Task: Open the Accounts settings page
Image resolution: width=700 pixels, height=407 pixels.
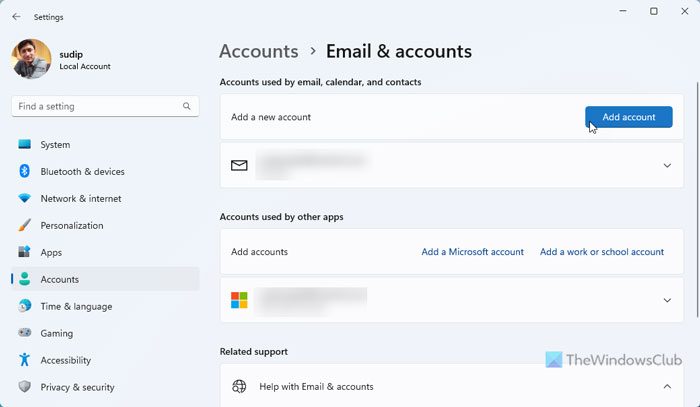Action: (59, 280)
